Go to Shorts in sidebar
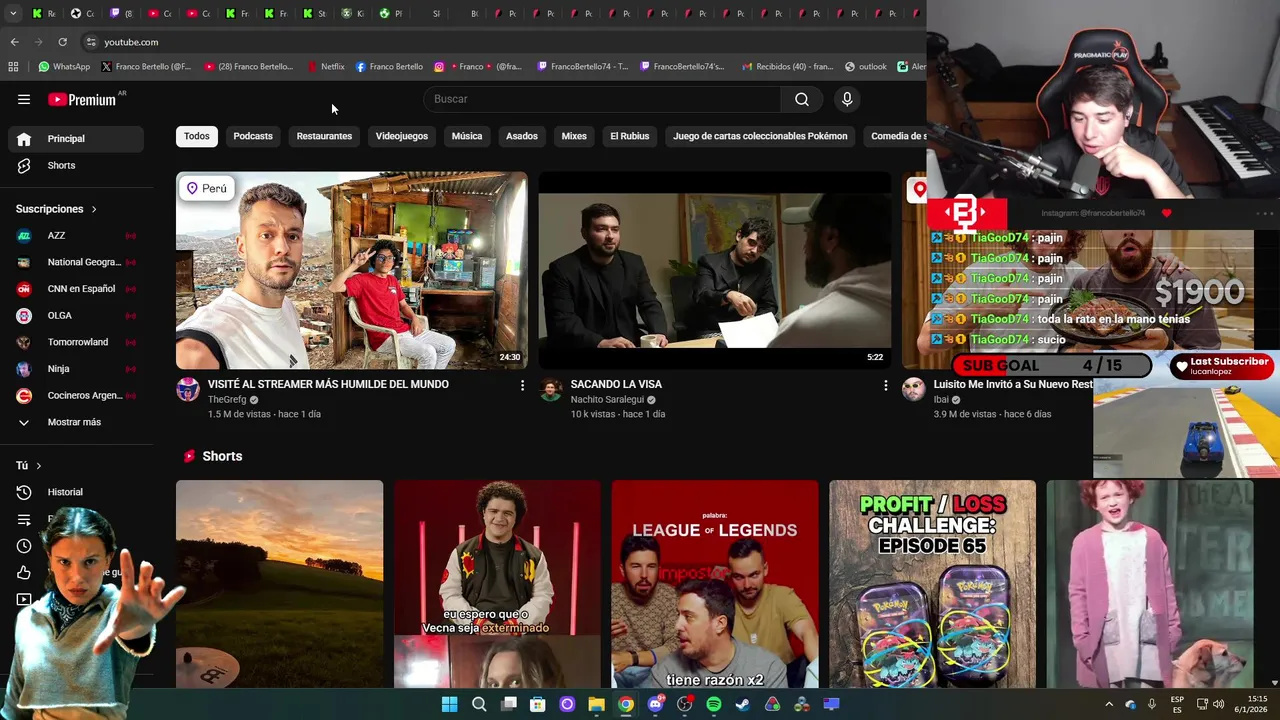Screen dimensions: 1280x720 (76, 165)
